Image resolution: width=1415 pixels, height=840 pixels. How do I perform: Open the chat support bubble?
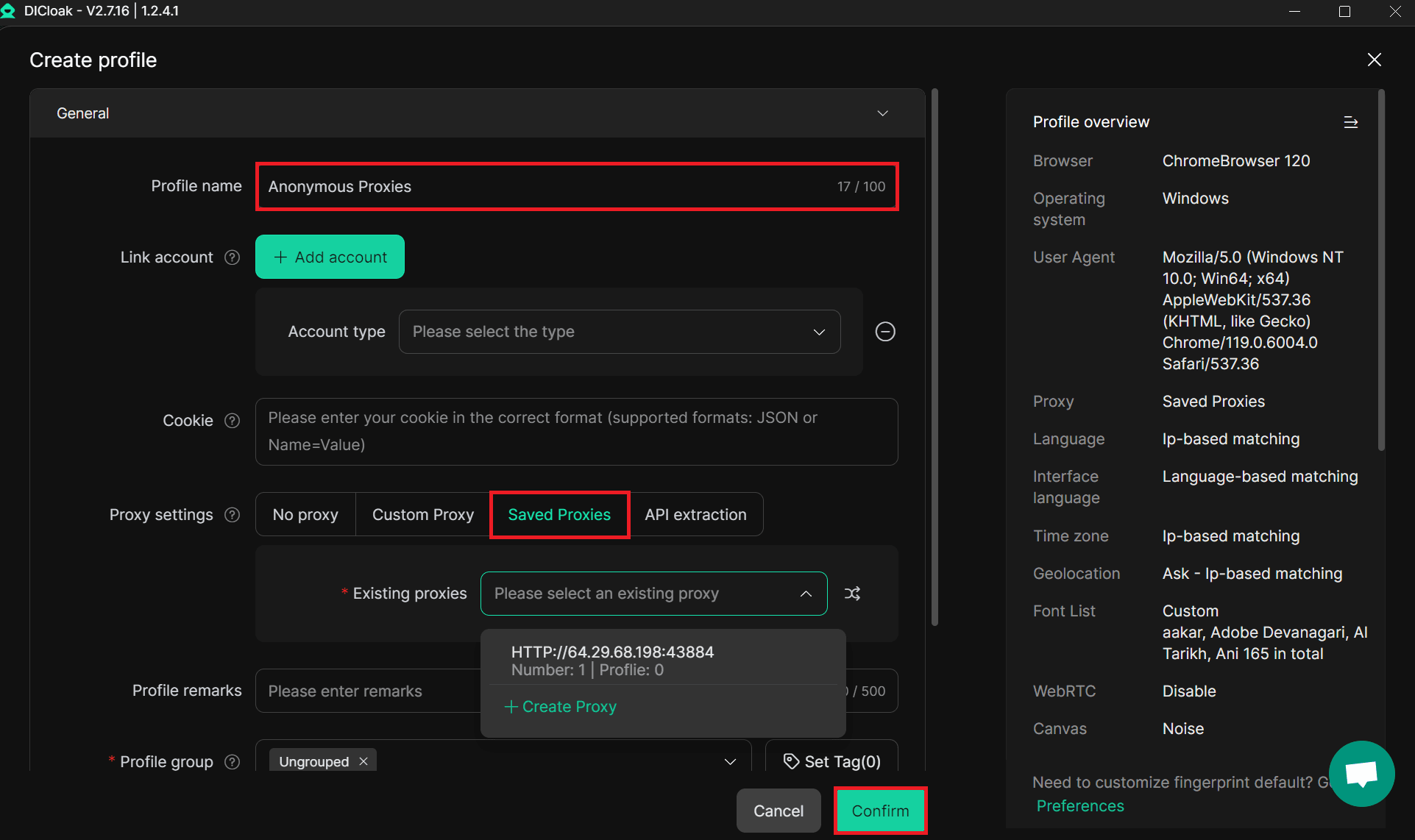(x=1362, y=773)
